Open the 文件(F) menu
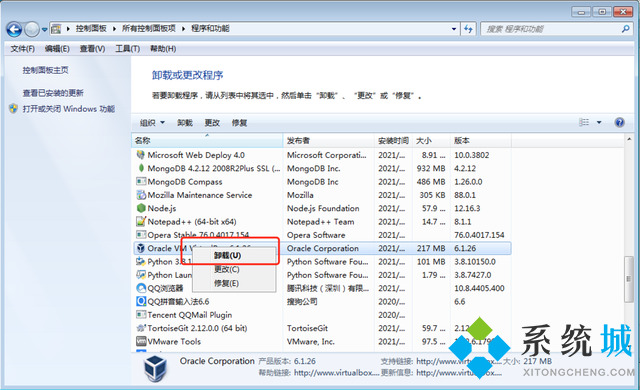The image size is (640, 390). point(22,49)
